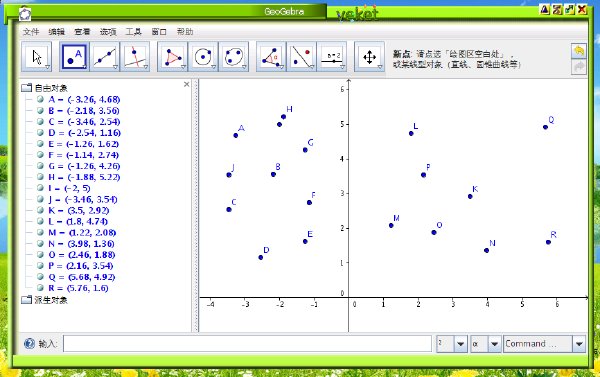
Task: Open the 窗口 menu
Action: 159,32
